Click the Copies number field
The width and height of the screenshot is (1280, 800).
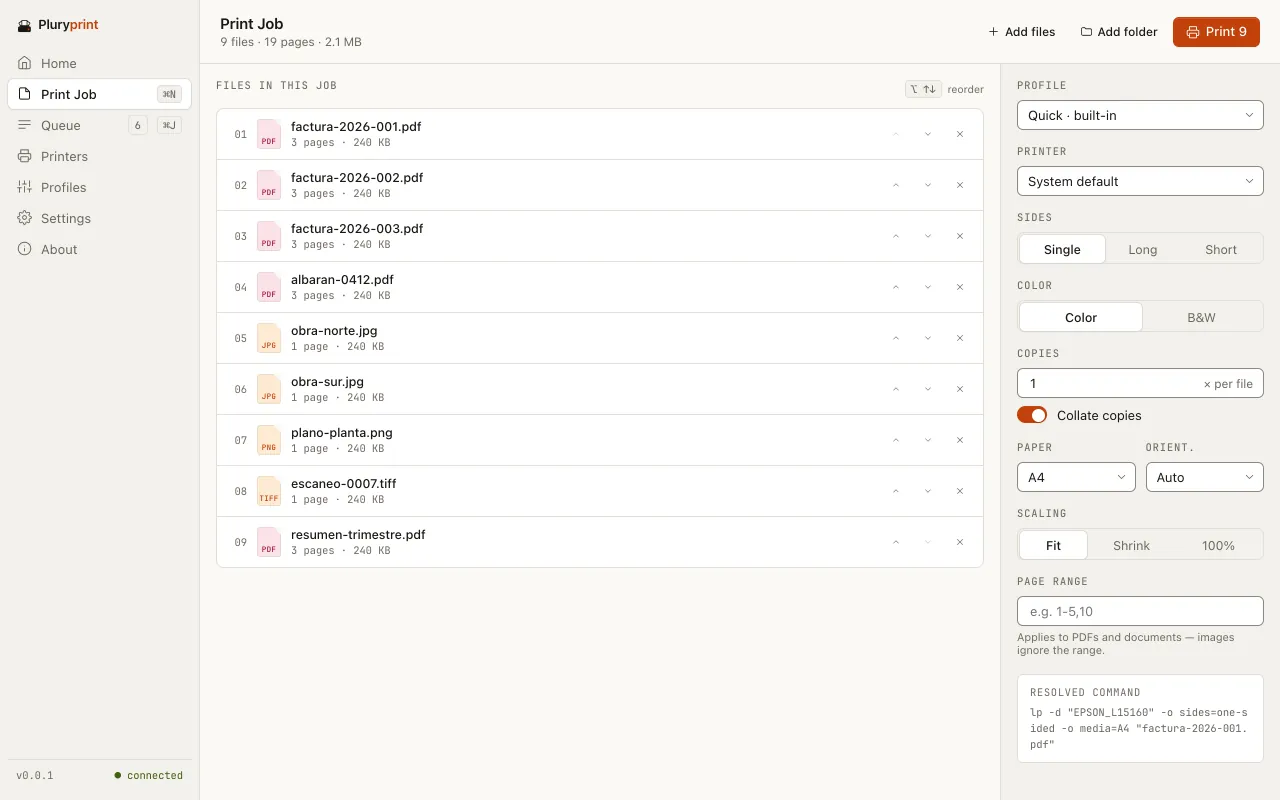click(1140, 383)
